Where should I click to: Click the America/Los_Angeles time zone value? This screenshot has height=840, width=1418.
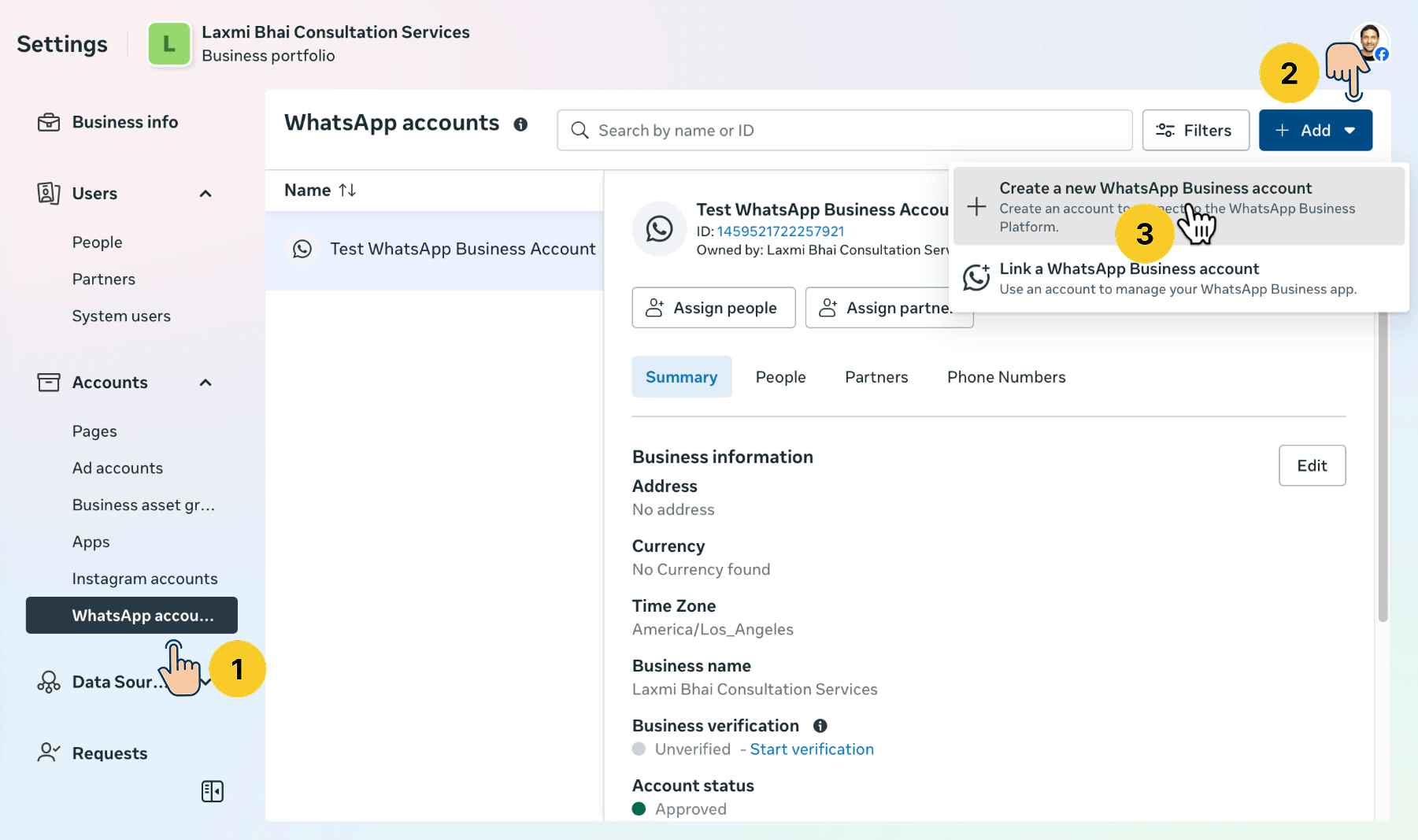[713, 630]
